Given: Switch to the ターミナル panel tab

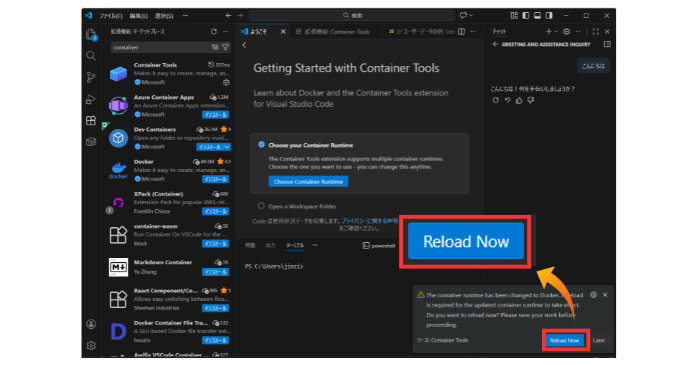Looking at the screenshot, I should [295, 246].
